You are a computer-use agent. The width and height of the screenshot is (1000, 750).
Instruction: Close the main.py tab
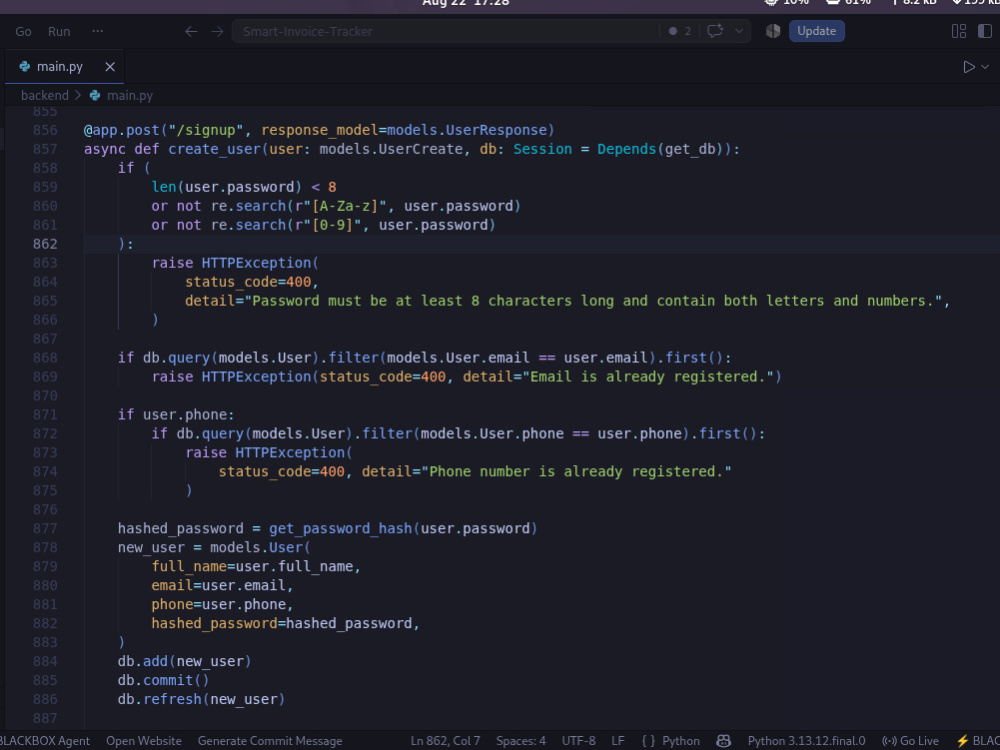click(x=110, y=66)
